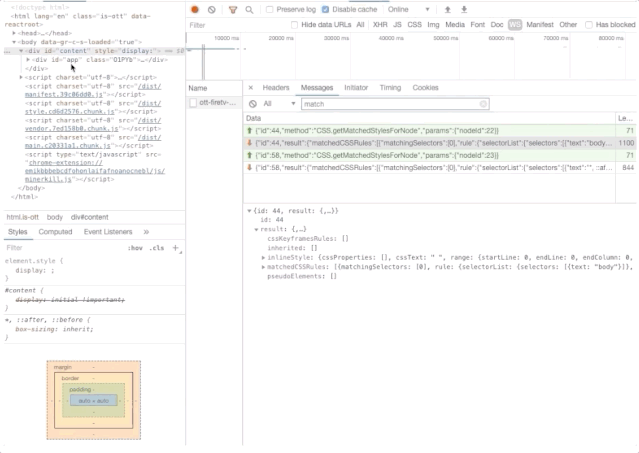Export HAR file with download arrow
The image size is (639, 453).
point(464,9)
